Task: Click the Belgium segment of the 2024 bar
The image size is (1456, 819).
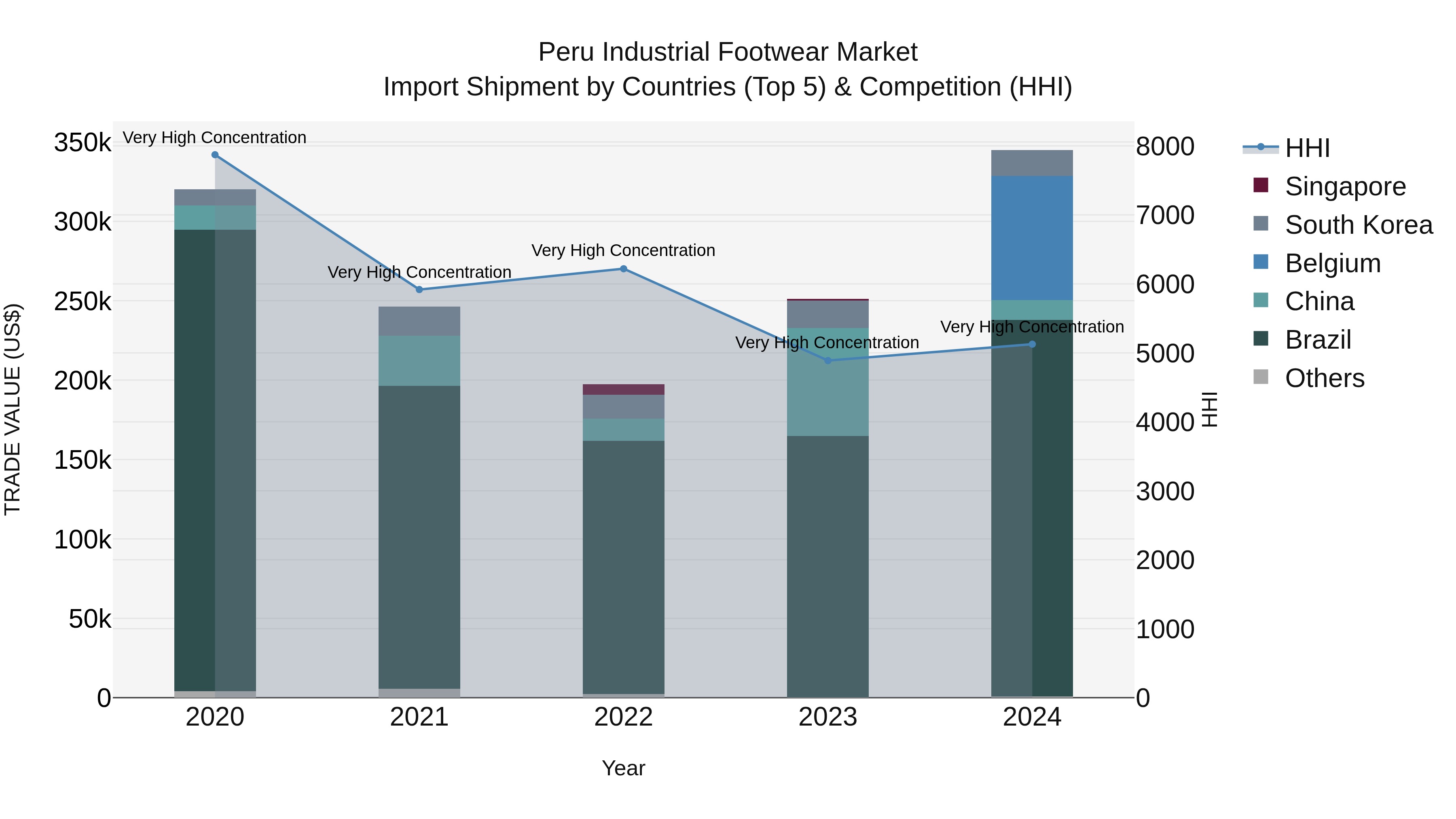Action: (1032, 238)
